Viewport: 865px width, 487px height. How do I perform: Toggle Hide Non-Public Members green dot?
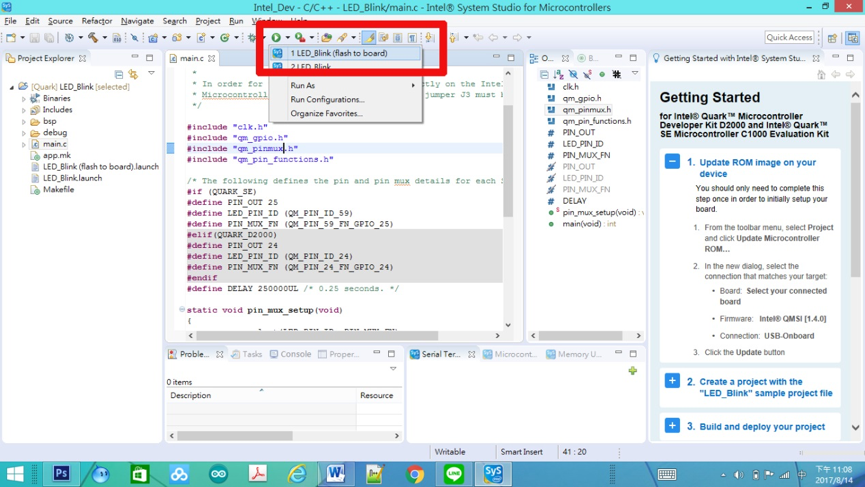pyautogui.click(x=602, y=74)
